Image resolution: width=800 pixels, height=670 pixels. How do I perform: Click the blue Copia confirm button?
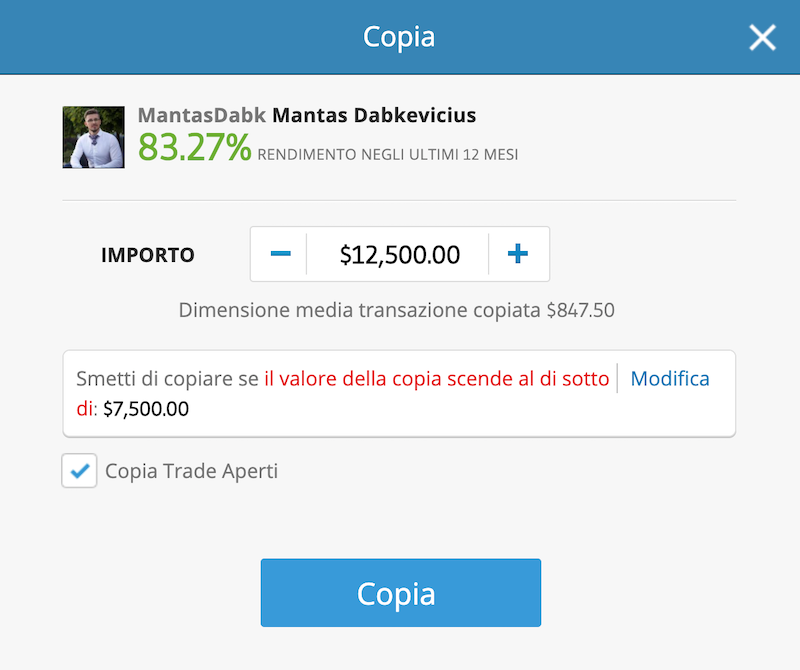coord(401,592)
